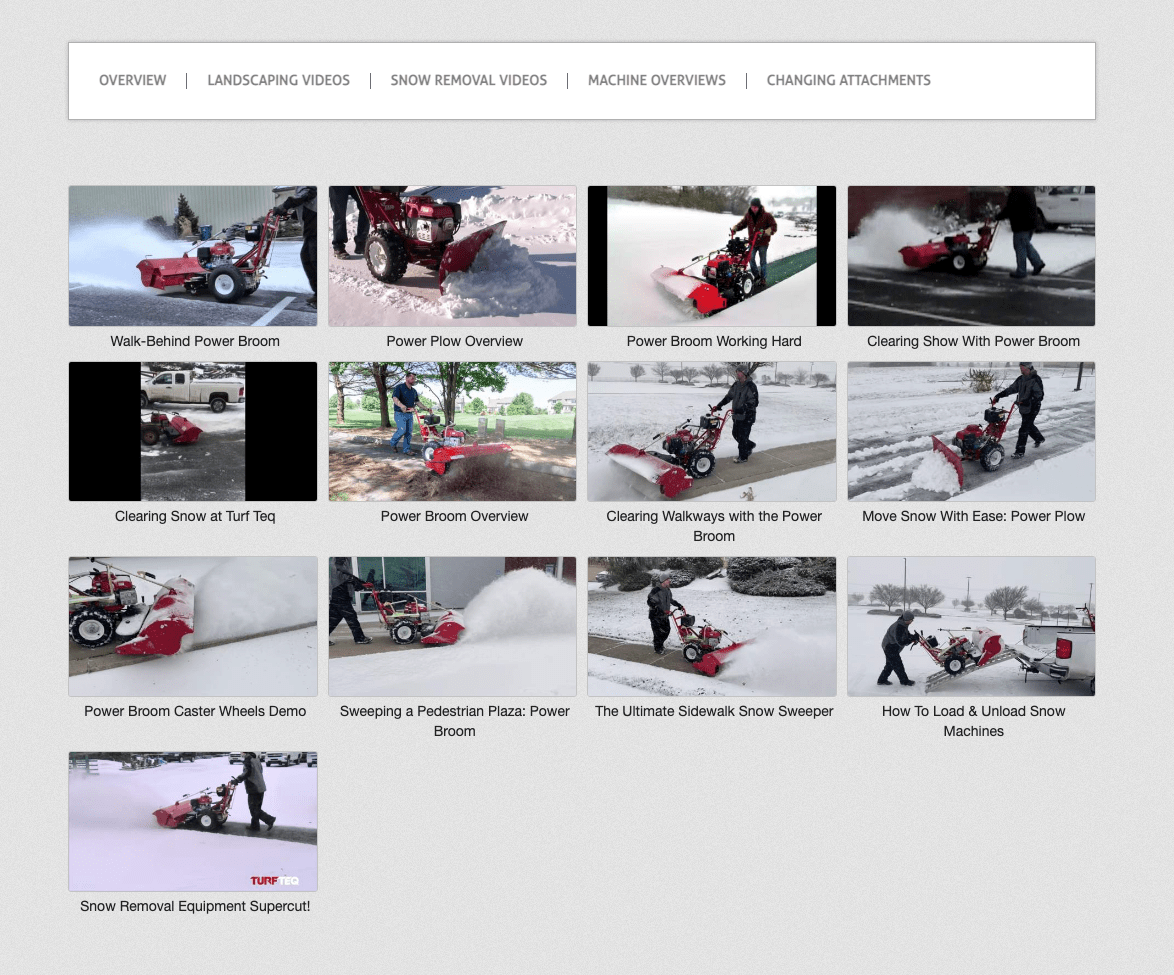Open the Power Plow Overview video thumbnail
The image size is (1174, 975).
click(452, 256)
